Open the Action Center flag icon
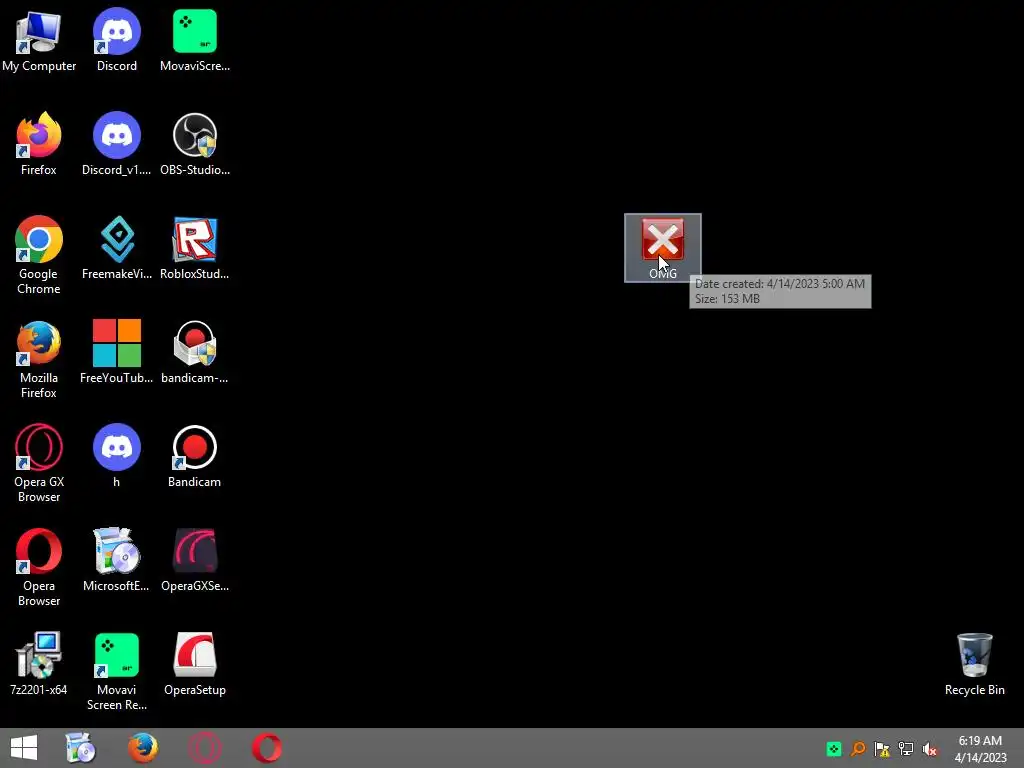This screenshot has width=1024, height=768. point(882,749)
